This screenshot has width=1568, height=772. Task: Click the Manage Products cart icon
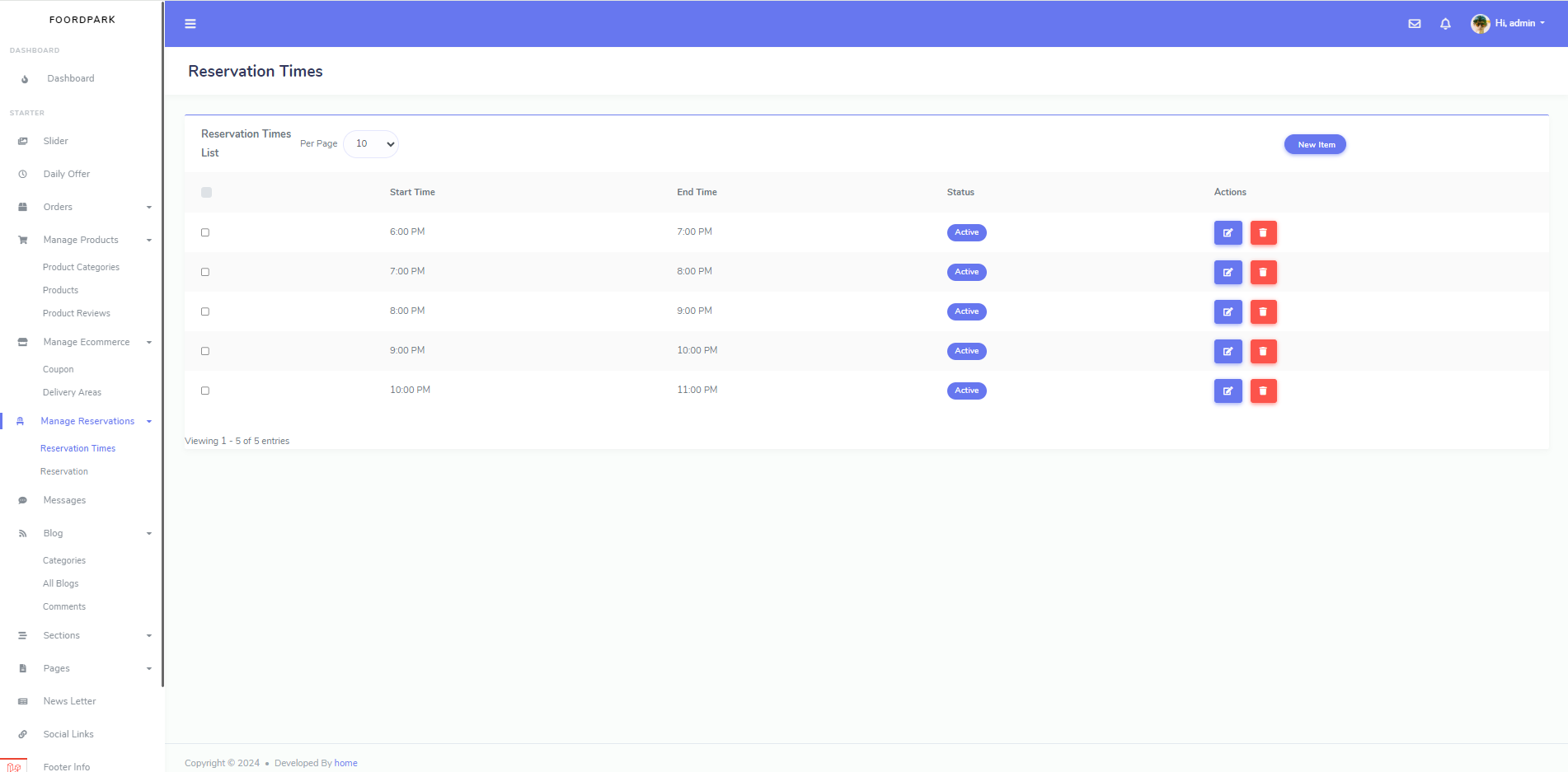(23, 240)
